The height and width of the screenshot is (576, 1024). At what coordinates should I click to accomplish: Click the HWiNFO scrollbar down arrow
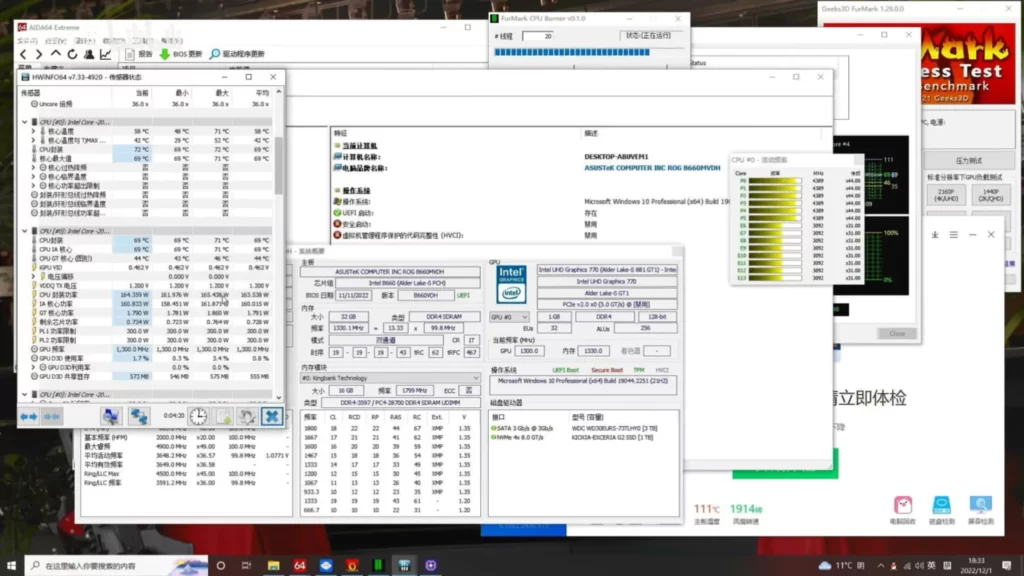[279, 397]
